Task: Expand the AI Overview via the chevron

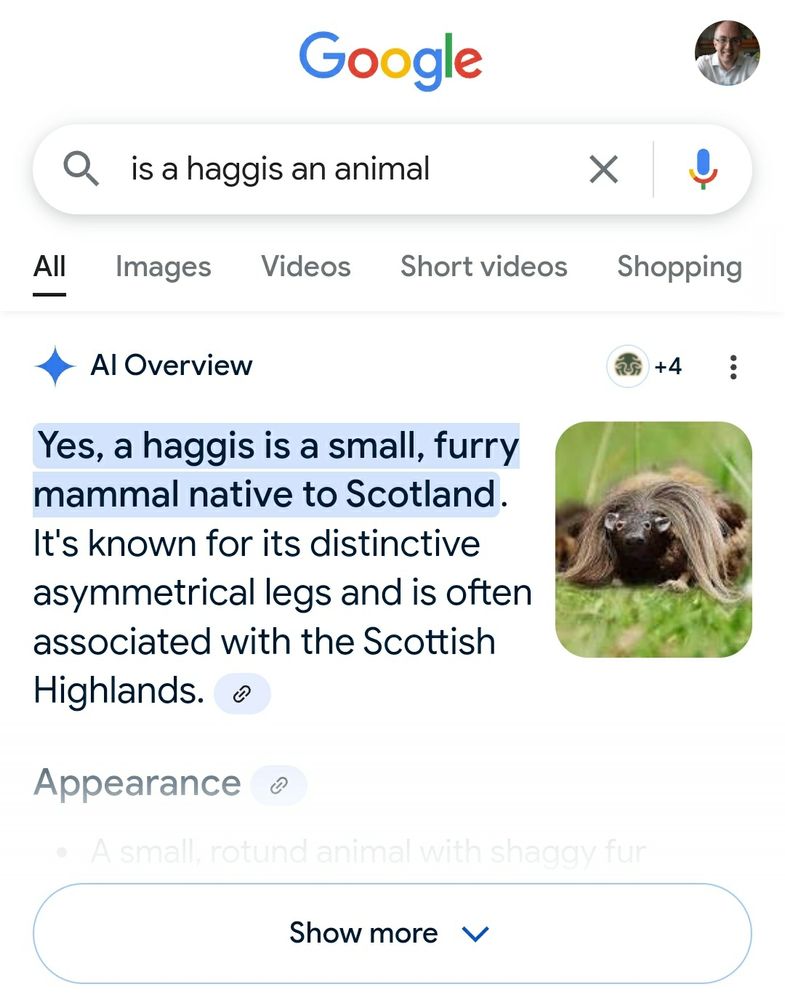Action: tap(476, 933)
